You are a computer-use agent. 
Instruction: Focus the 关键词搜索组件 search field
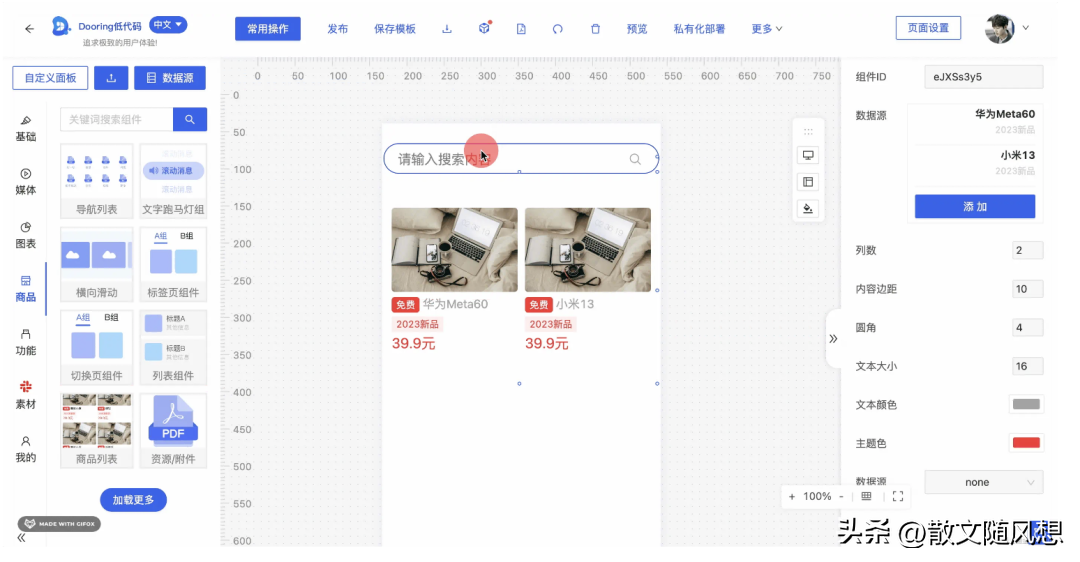coord(116,119)
